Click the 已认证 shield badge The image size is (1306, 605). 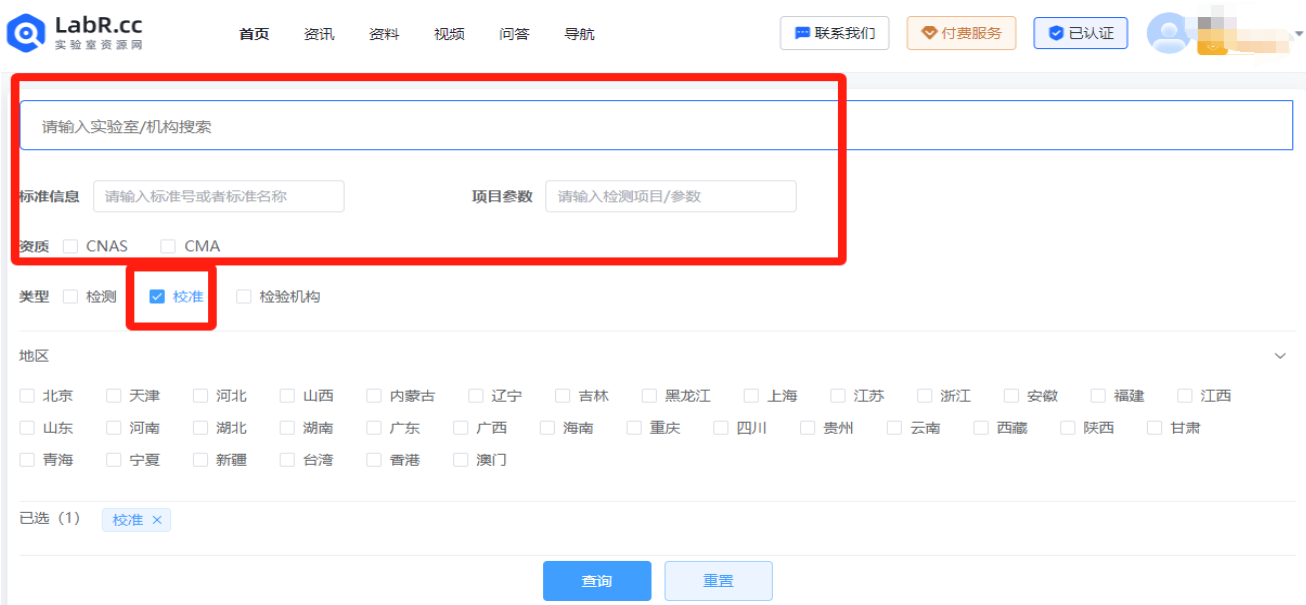click(1080, 33)
